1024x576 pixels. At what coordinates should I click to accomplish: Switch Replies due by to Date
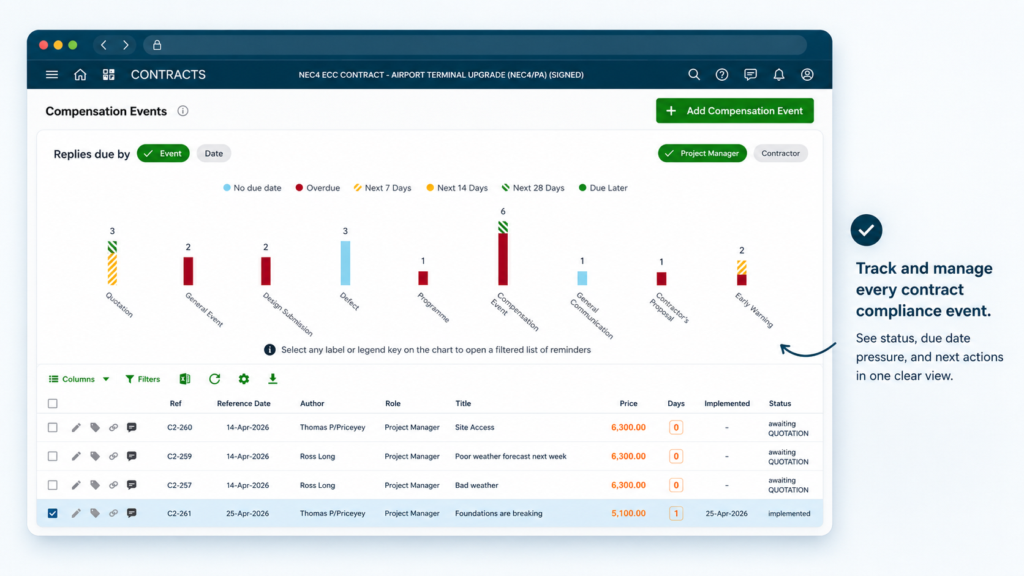pos(214,153)
